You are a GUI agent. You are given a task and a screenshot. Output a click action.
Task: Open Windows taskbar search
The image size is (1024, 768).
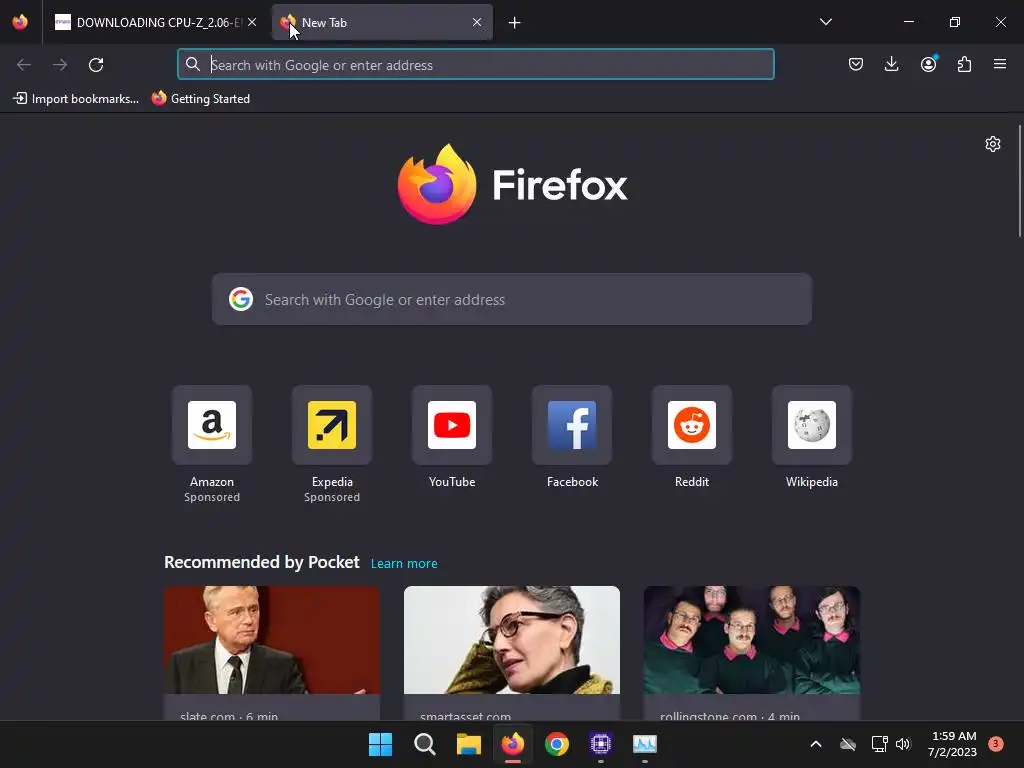click(x=424, y=744)
